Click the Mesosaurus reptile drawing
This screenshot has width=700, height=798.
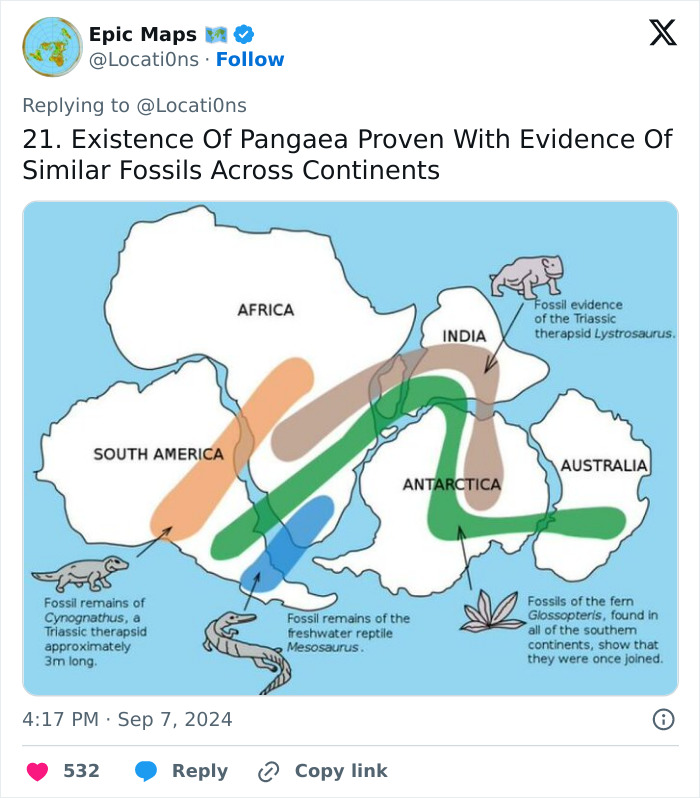246,648
